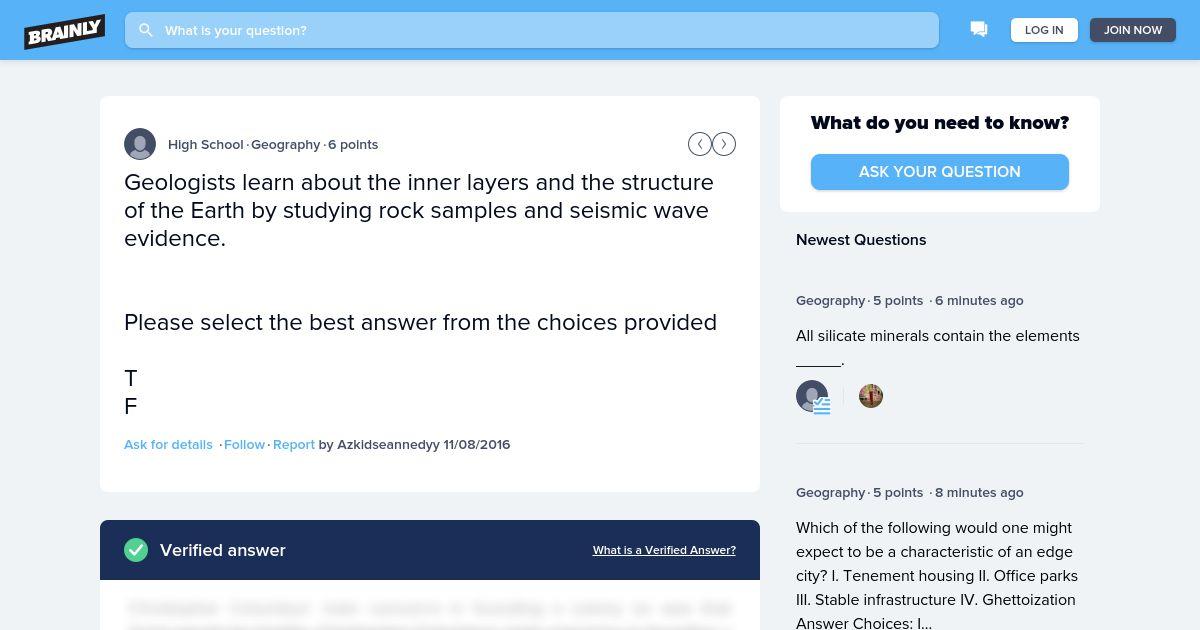Viewport: 1200px width, 630px height.
Task: Click the Ask for details link
Action: point(168,444)
